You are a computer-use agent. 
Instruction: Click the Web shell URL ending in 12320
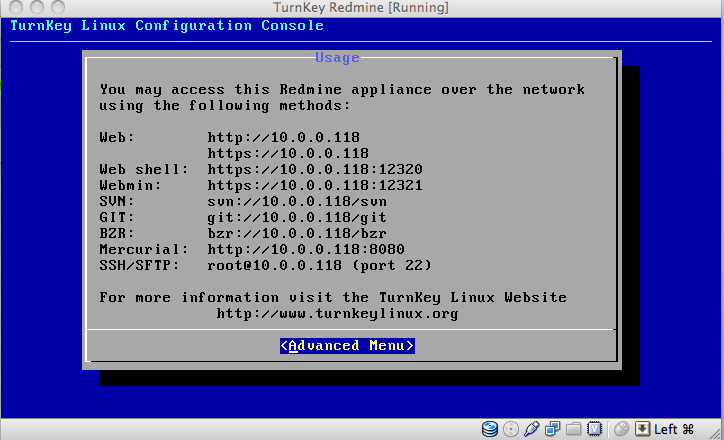click(x=315, y=169)
